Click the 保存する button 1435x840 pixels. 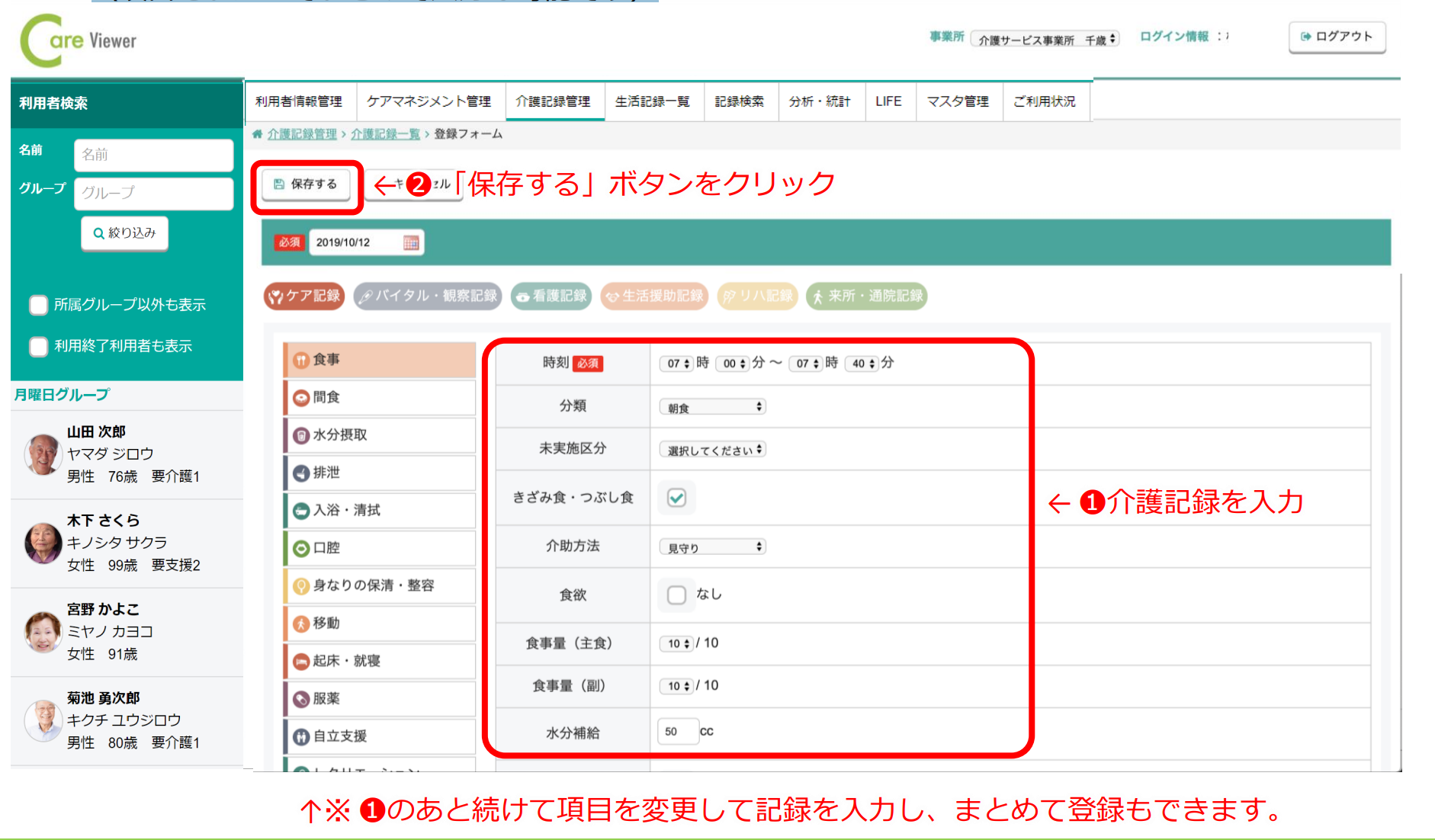pos(306,184)
